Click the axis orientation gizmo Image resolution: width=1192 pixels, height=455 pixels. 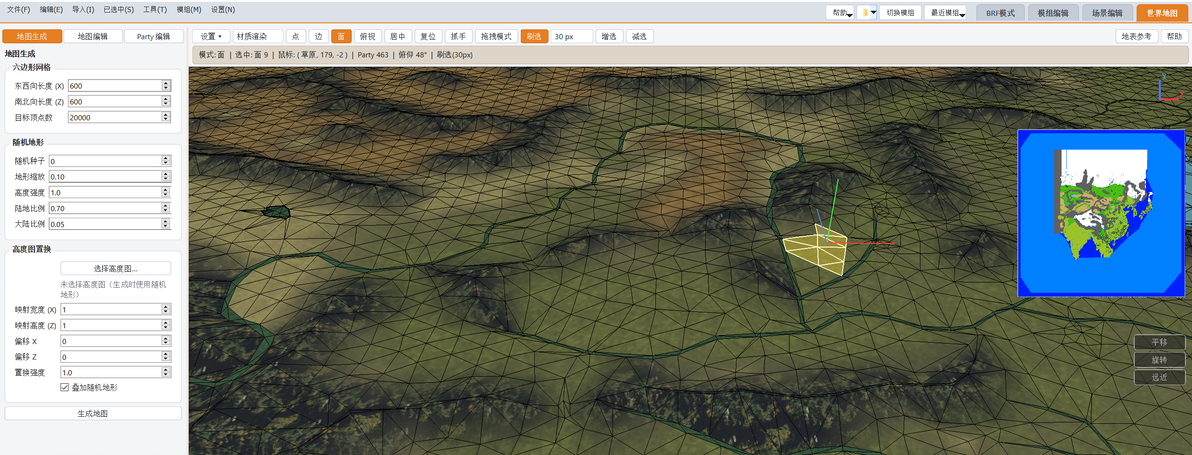(x=1169, y=87)
